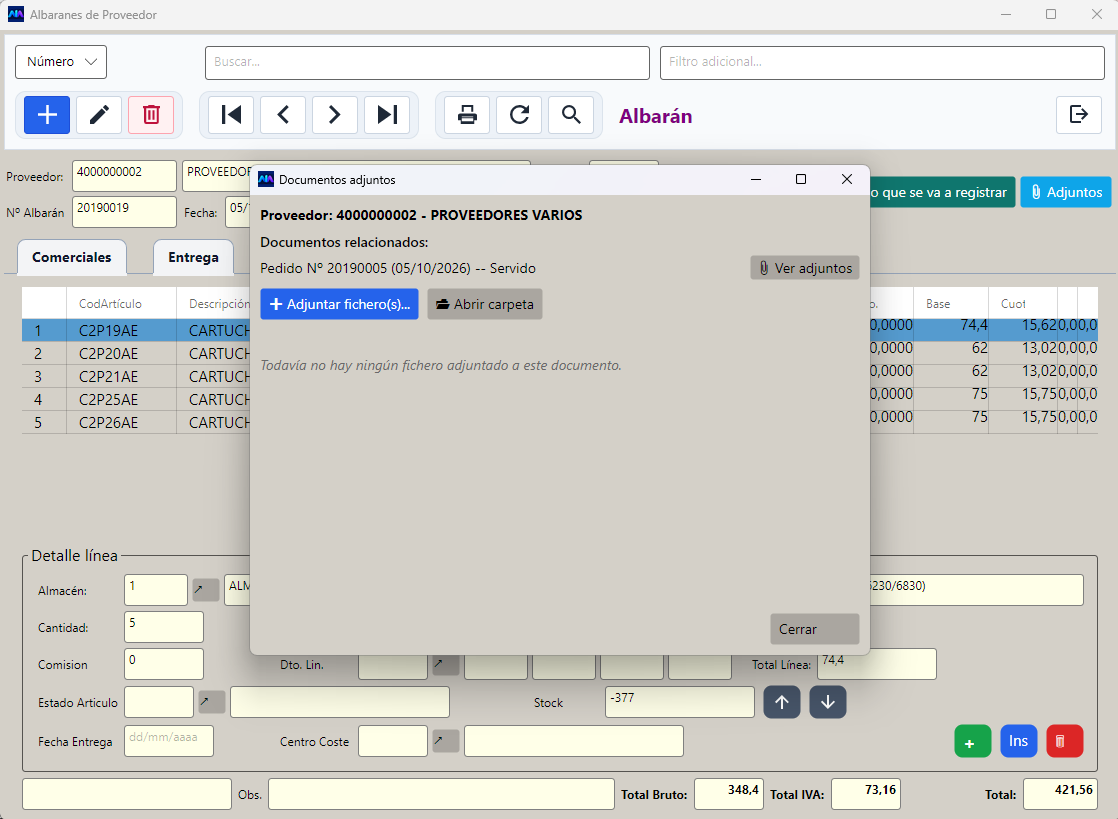Click the stock down arrow button
The image size is (1118, 819).
tap(828, 702)
